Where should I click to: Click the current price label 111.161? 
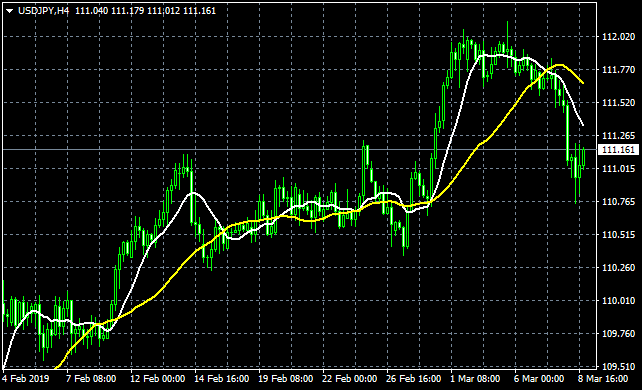618,150
